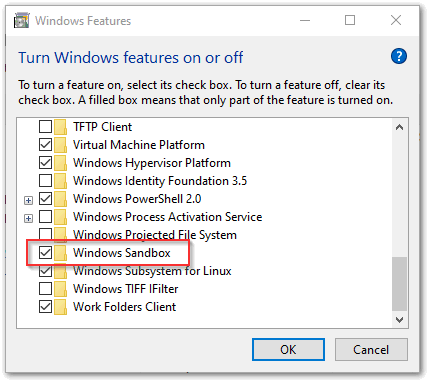This screenshot has width=429, height=382.
Task: Click the Windows Features title bar icon
Action: pyautogui.click(x=22, y=20)
